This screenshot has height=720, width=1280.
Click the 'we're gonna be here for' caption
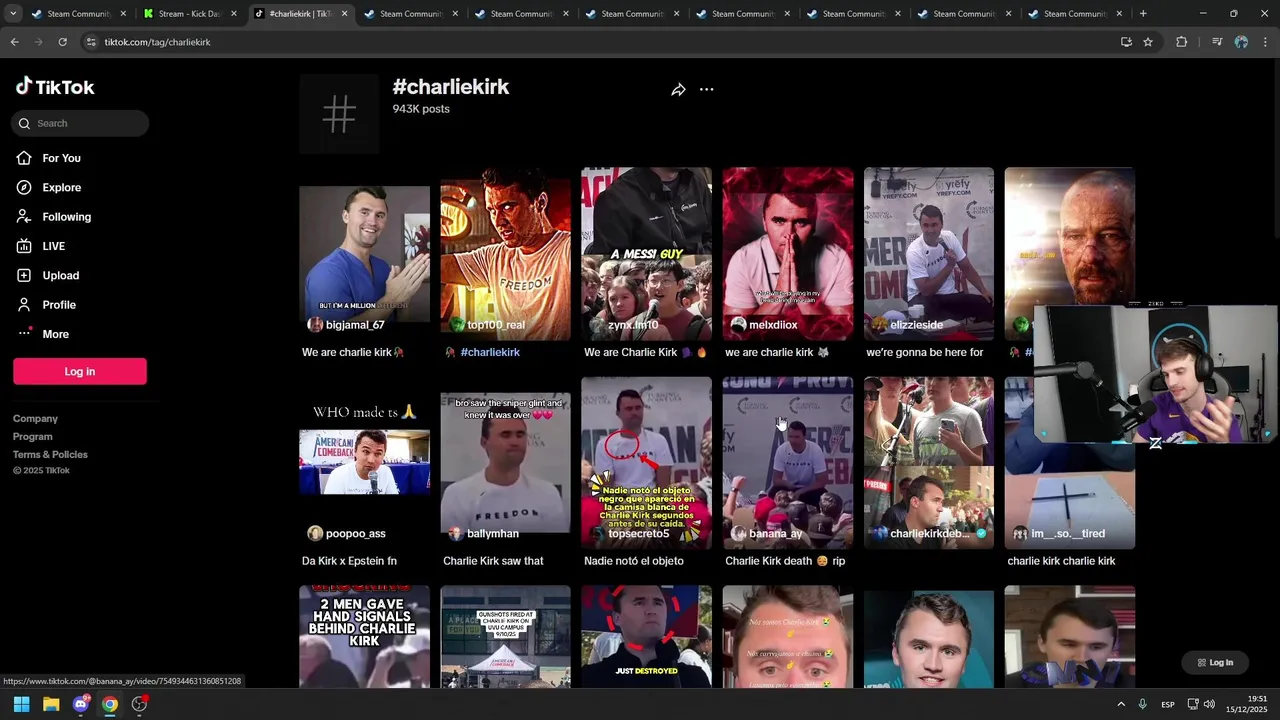(x=925, y=352)
